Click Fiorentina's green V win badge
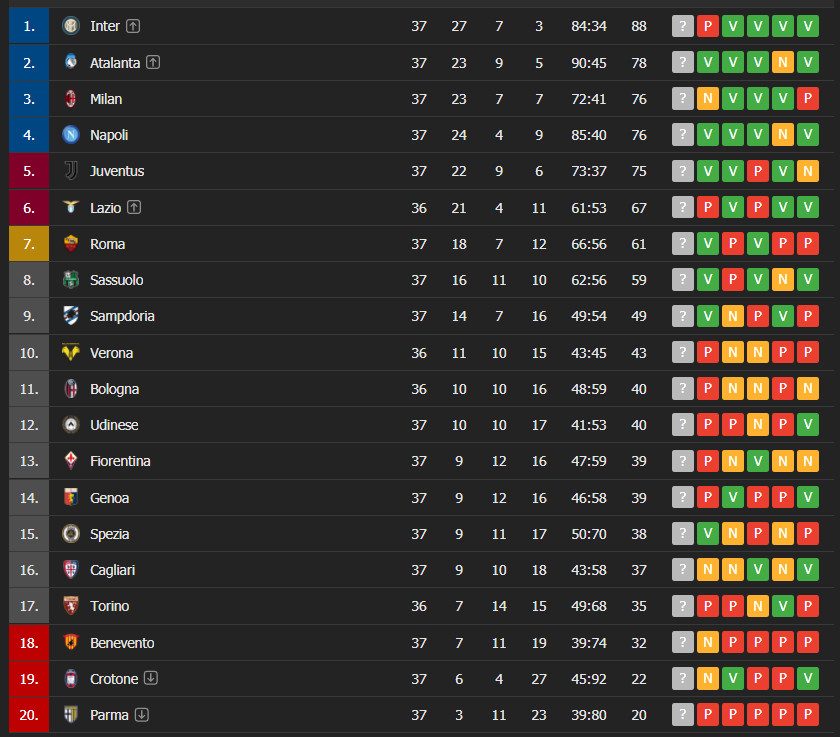Screen dimensions: 840x737 coord(758,461)
